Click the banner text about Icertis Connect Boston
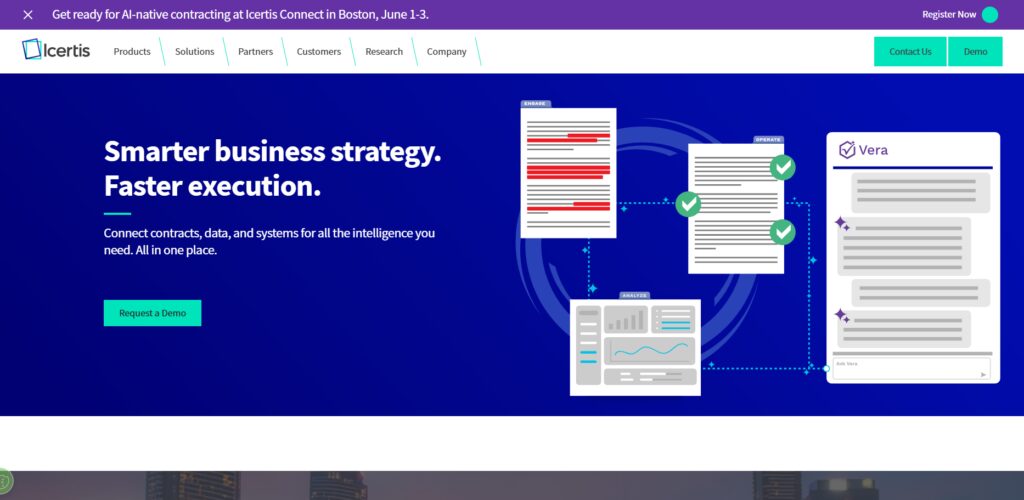 tap(240, 14)
